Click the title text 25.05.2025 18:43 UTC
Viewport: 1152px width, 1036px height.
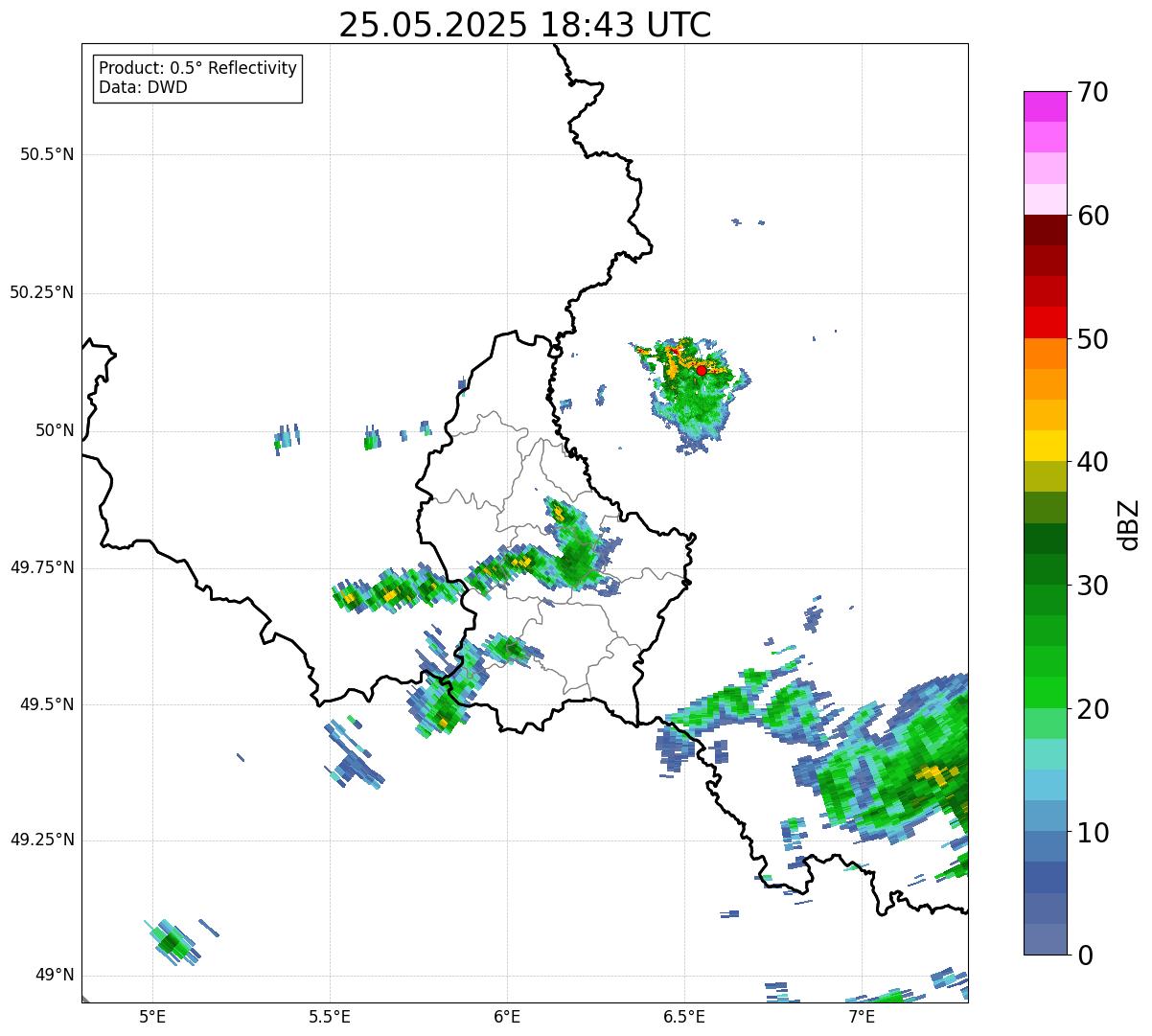tap(525, 25)
